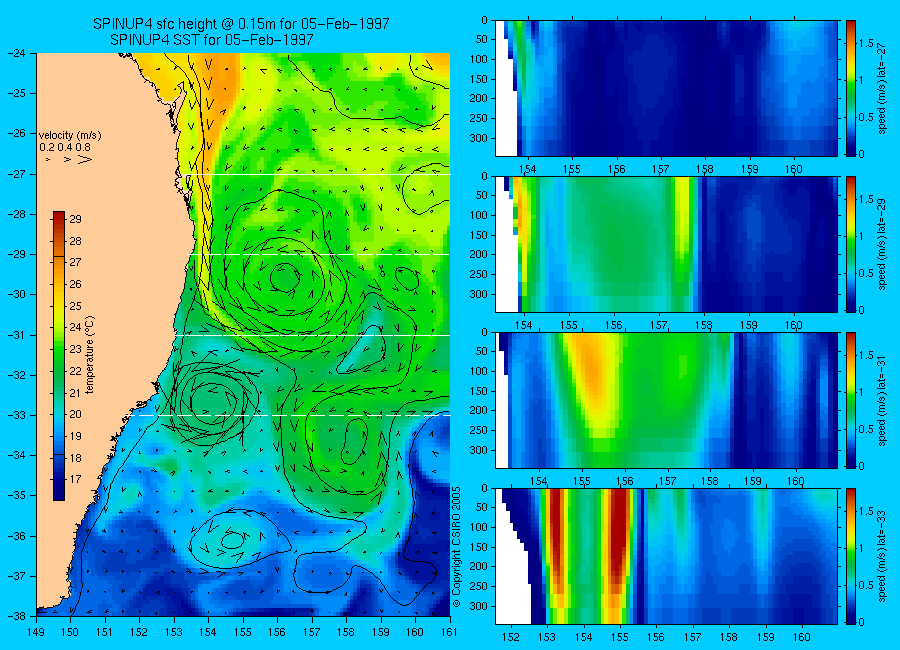Image resolution: width=900 pixels, height=650 pixels.
Task: Select the 'speed (m/s) lat=-29' label
Action: (x=882, y=245)
